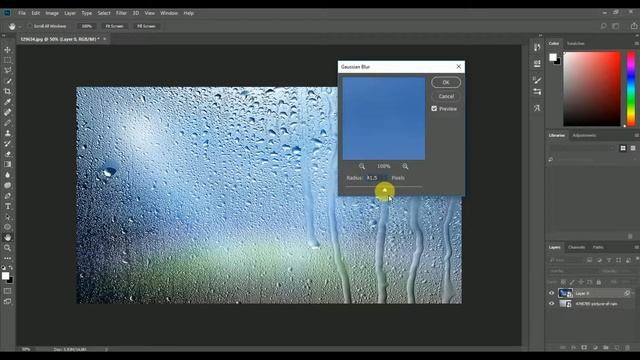
Task: Open the Select menu
Action: click(x=104, y=13)
